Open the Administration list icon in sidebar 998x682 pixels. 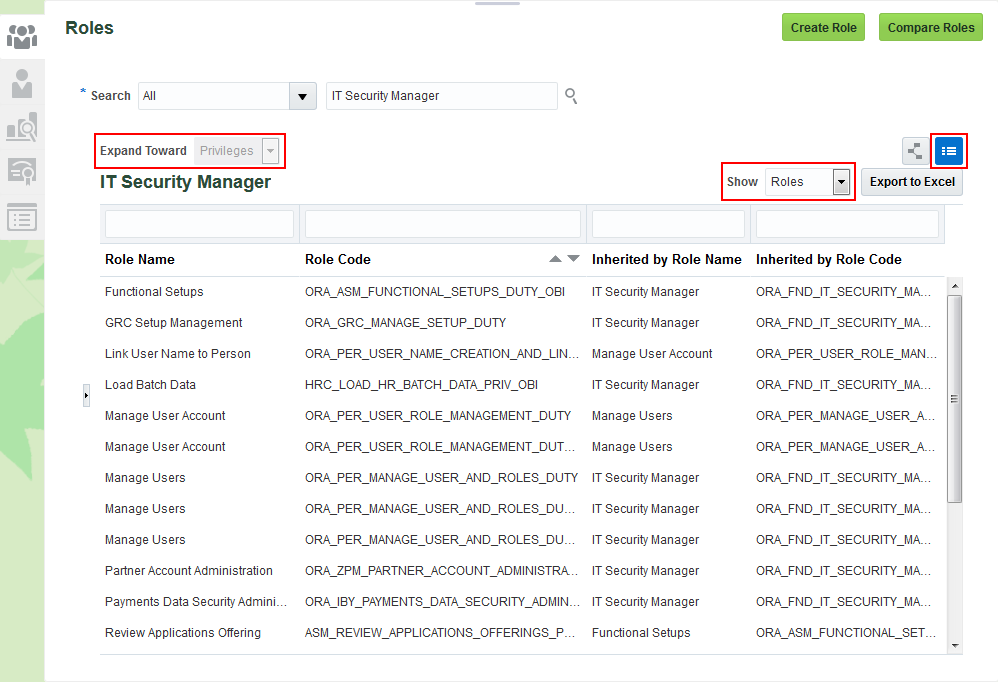(22, 216)
